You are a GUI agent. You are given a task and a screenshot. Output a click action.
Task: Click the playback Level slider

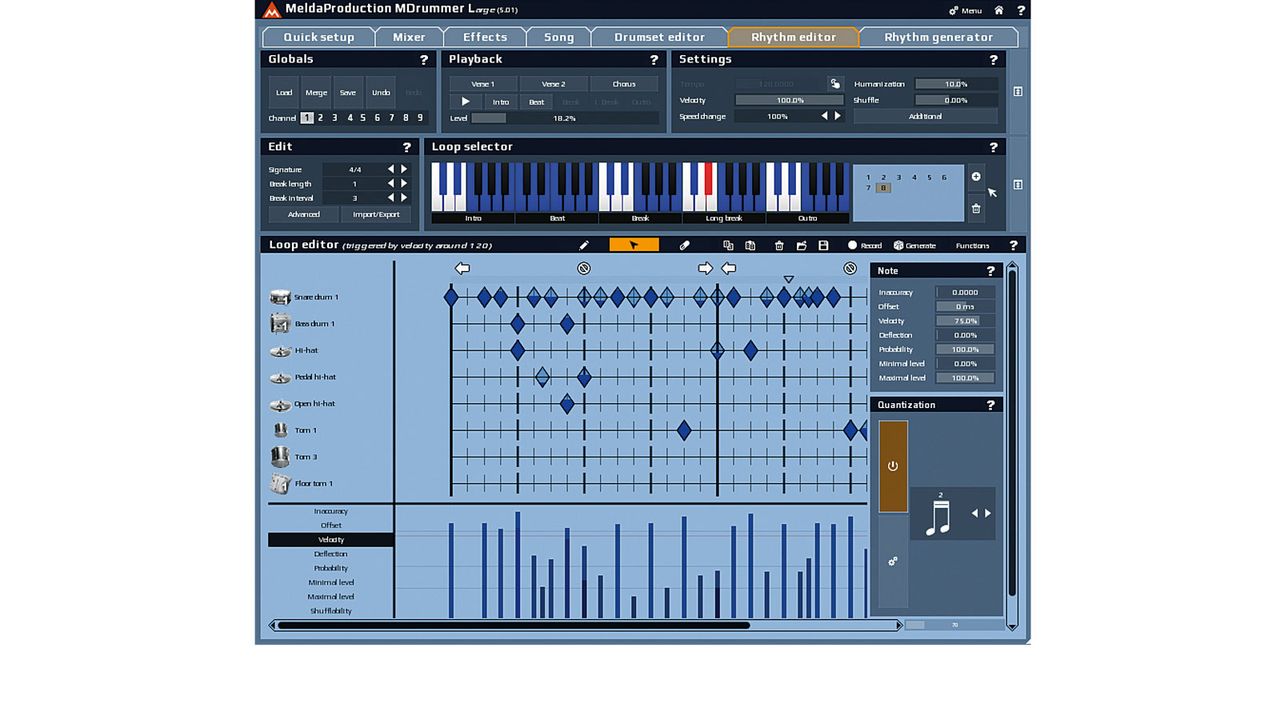(564, 118)
